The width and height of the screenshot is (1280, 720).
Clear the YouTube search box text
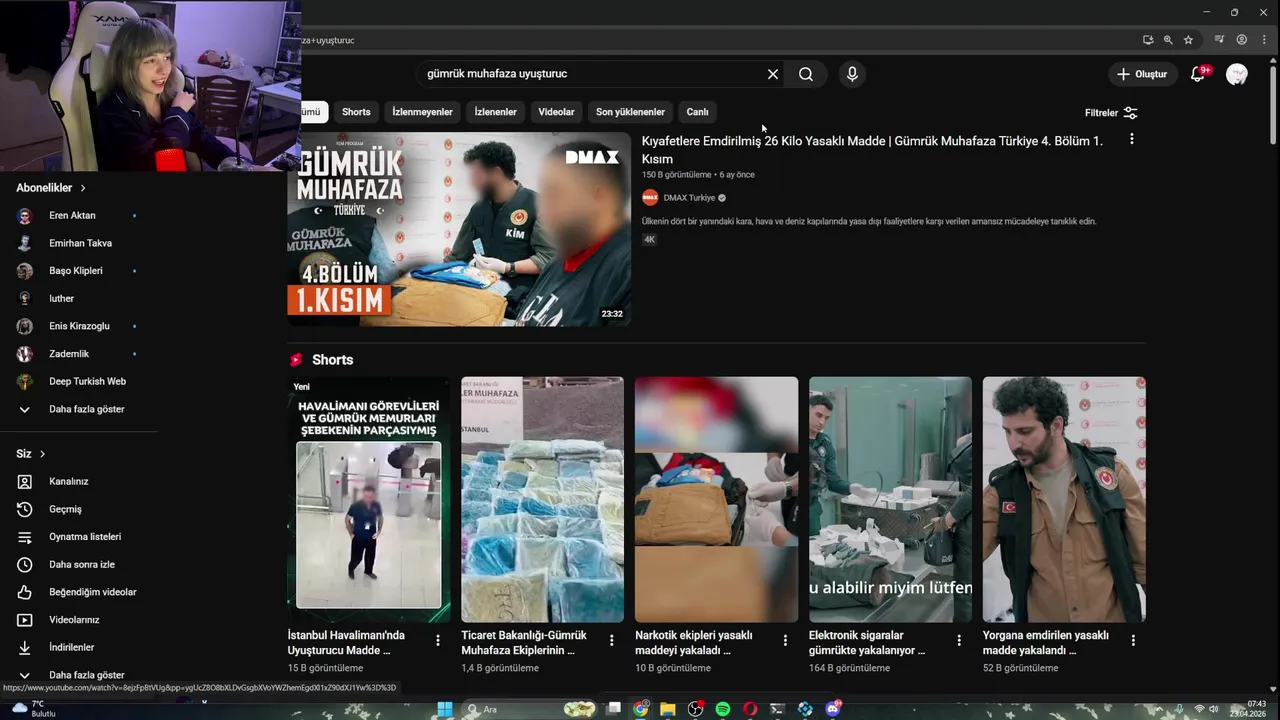(773, 74)
